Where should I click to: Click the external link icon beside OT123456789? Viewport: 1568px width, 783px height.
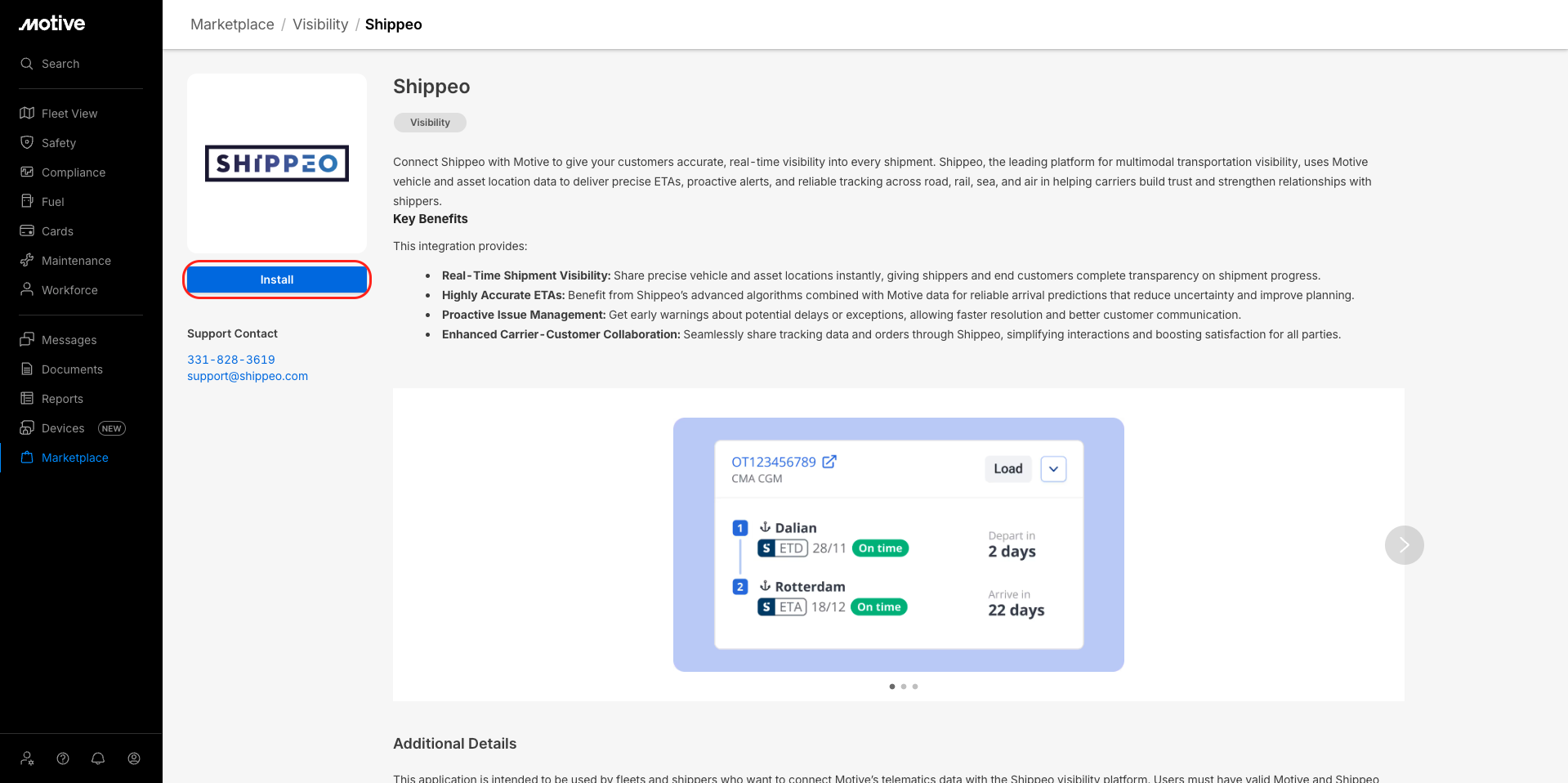point(829,462)
